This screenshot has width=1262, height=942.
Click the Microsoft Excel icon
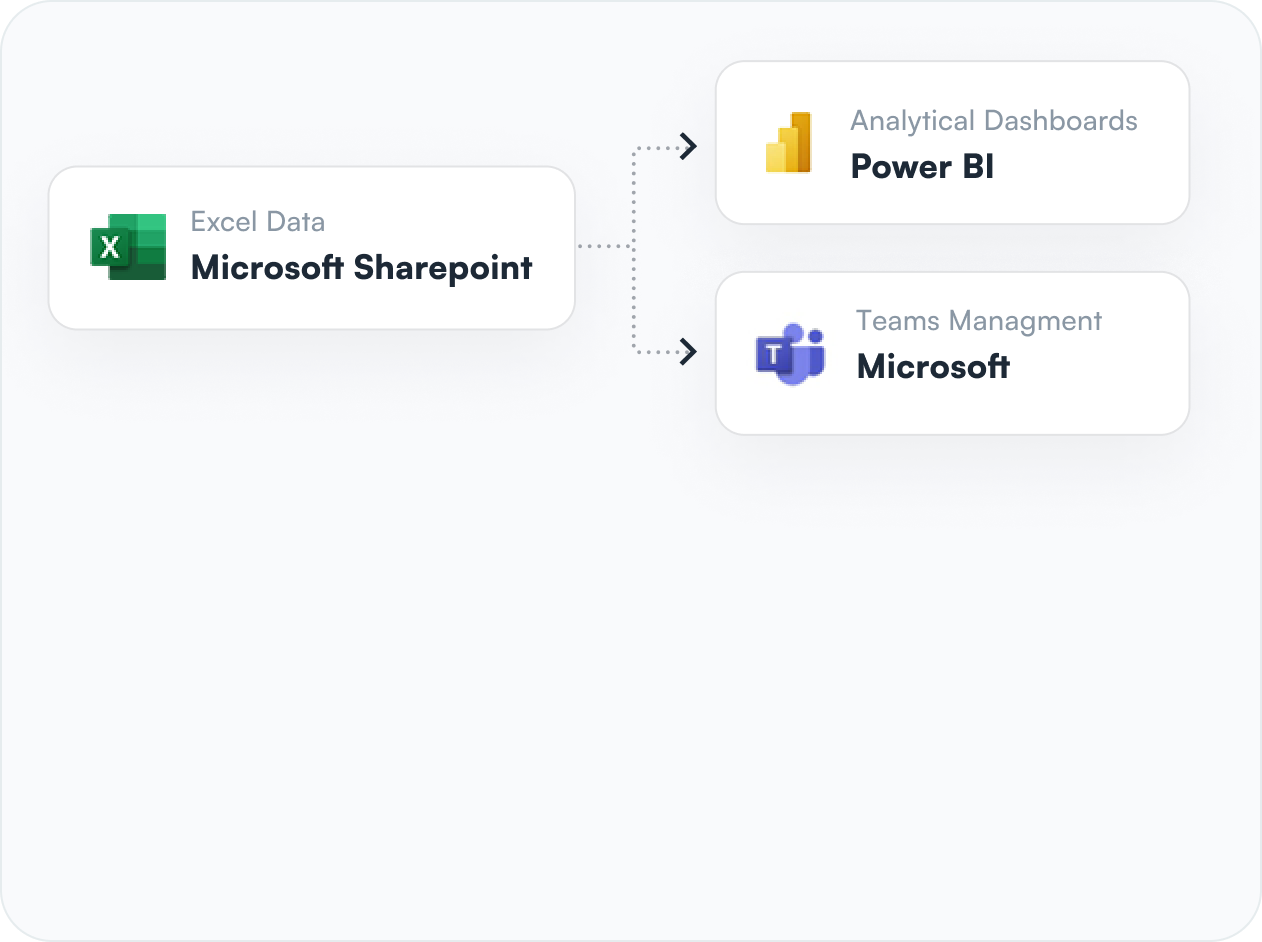(130, 246)
